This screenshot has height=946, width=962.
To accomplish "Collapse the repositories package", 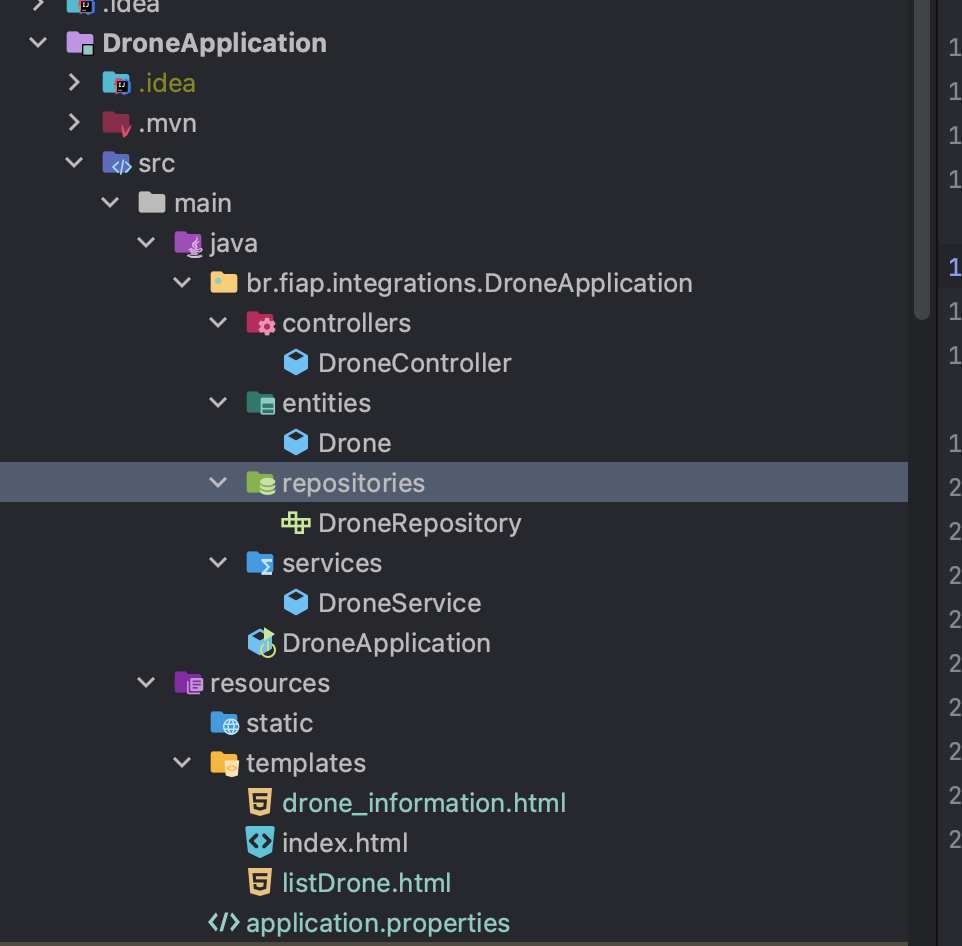I will 218,482.
